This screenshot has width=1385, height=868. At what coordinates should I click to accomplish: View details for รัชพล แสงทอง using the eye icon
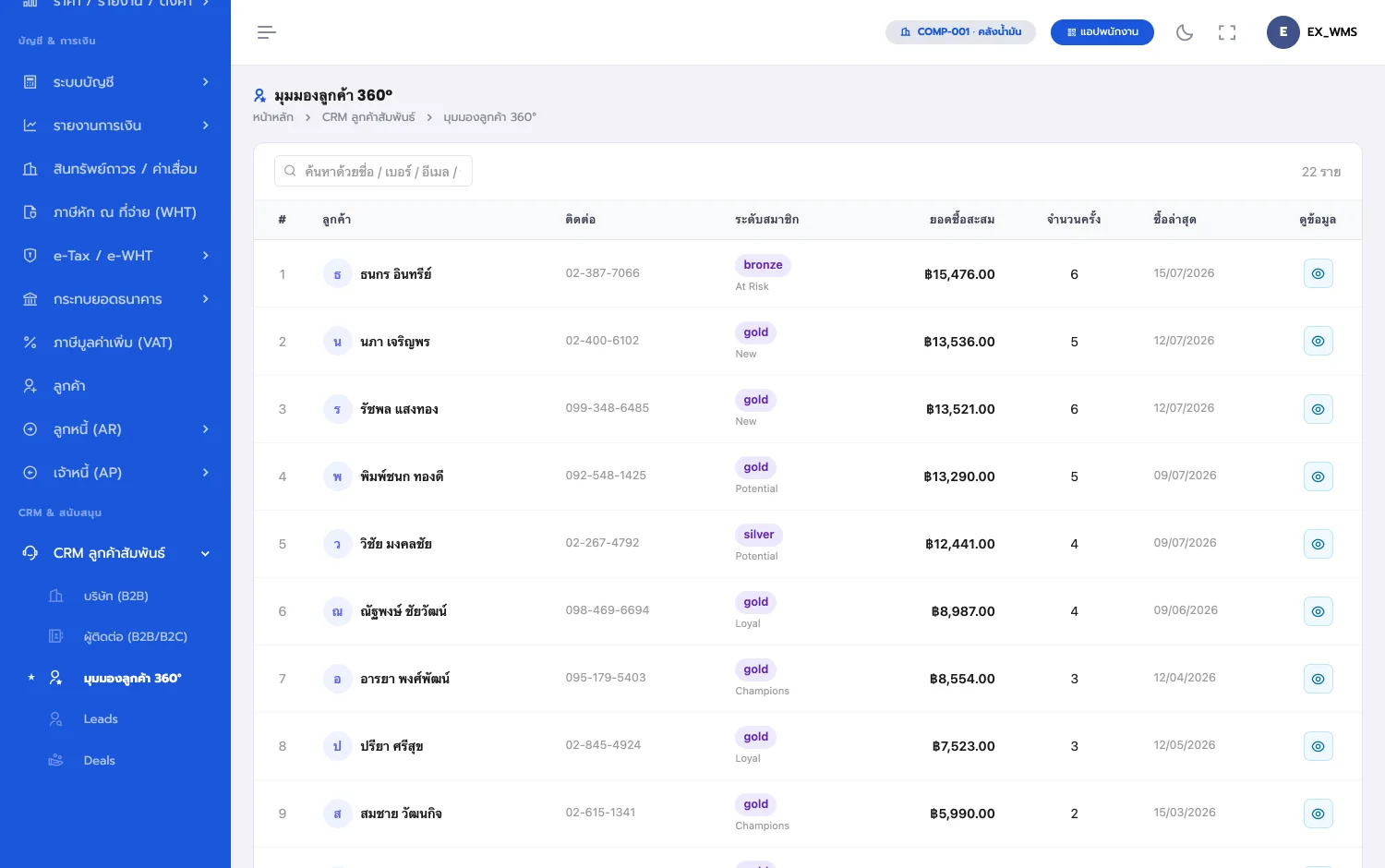click(x=1319, y=409)
